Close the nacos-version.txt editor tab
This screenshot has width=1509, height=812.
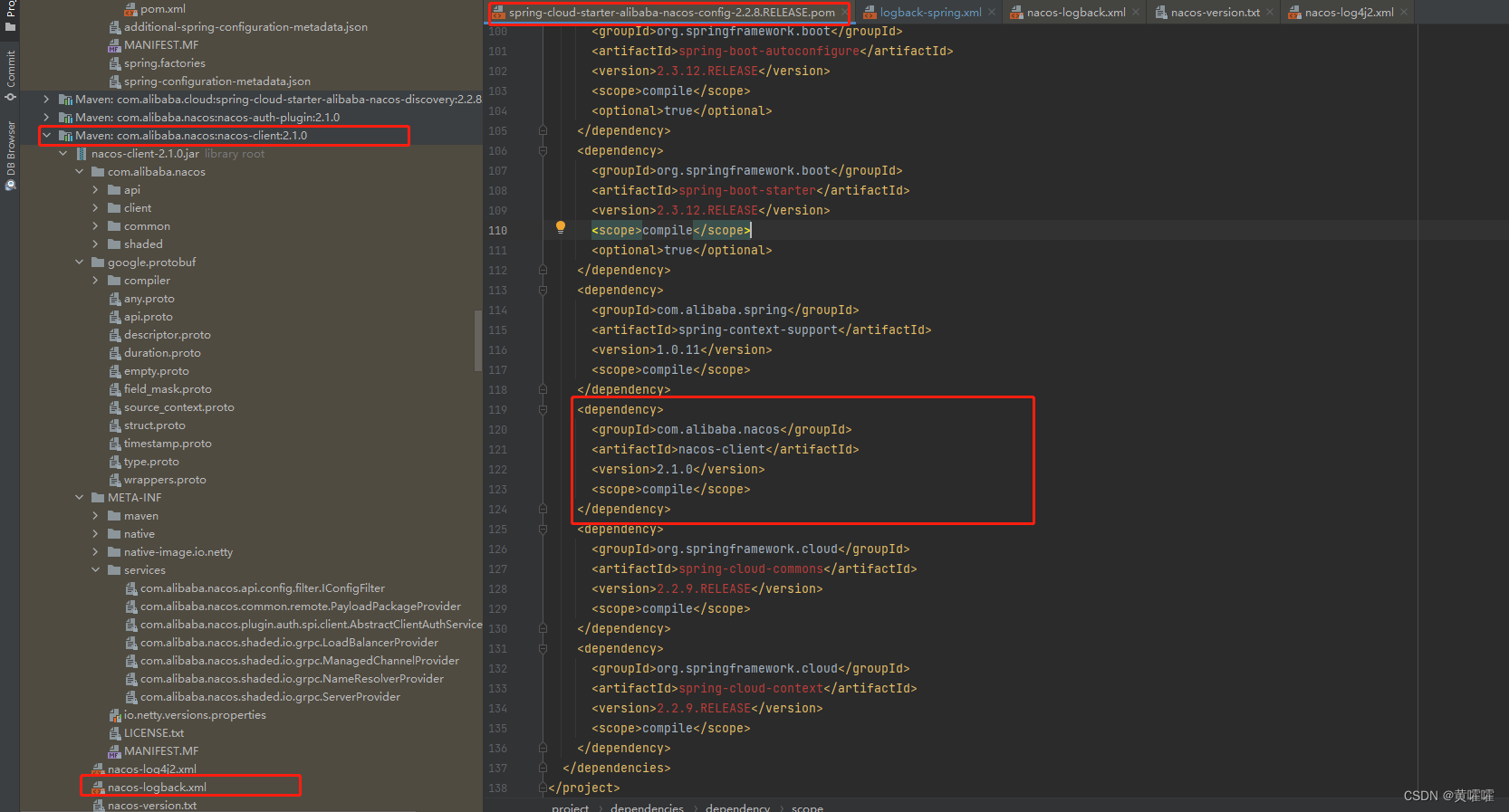point(1270,12)
